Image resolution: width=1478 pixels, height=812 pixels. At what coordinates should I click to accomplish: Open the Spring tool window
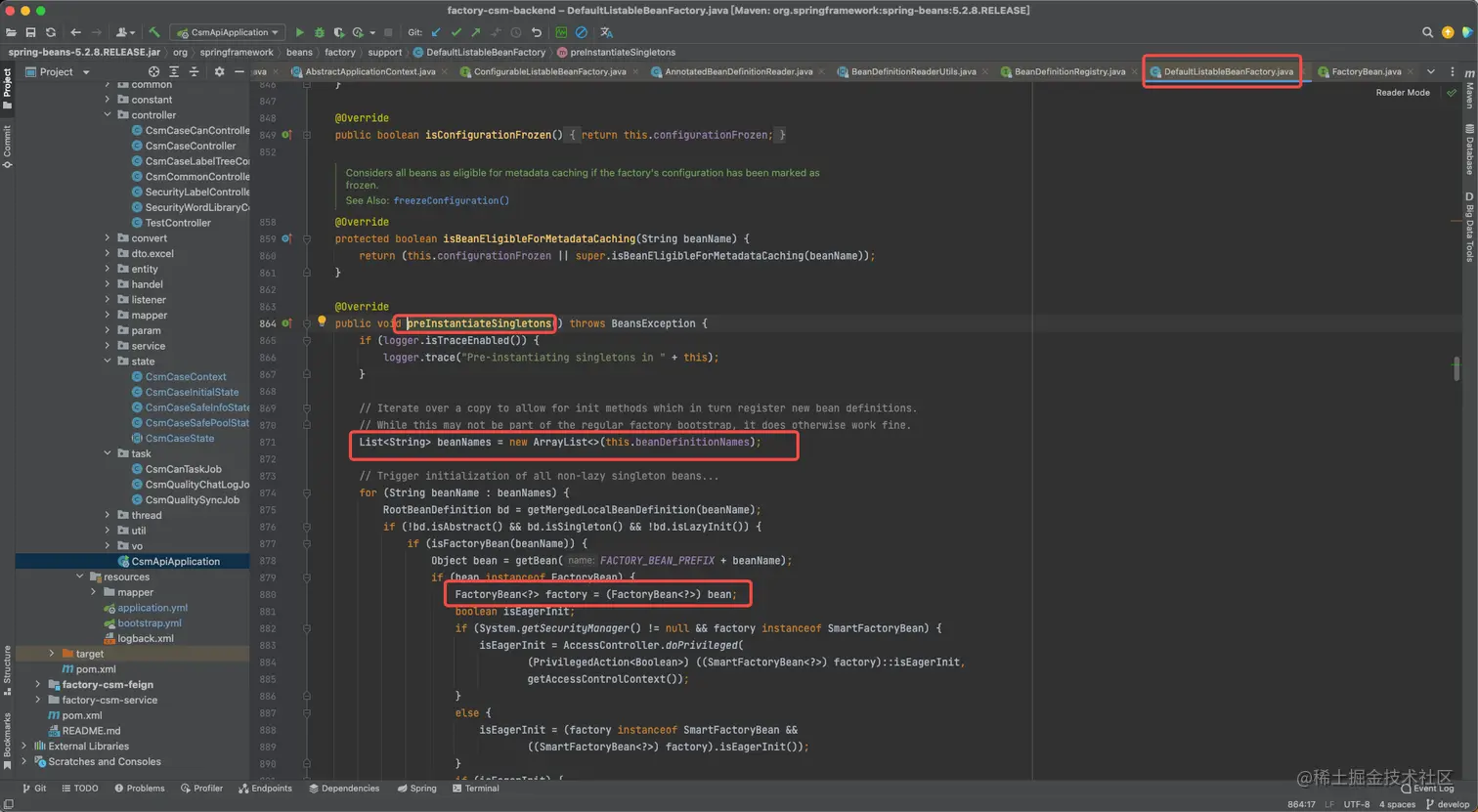[x=417, y=789]
